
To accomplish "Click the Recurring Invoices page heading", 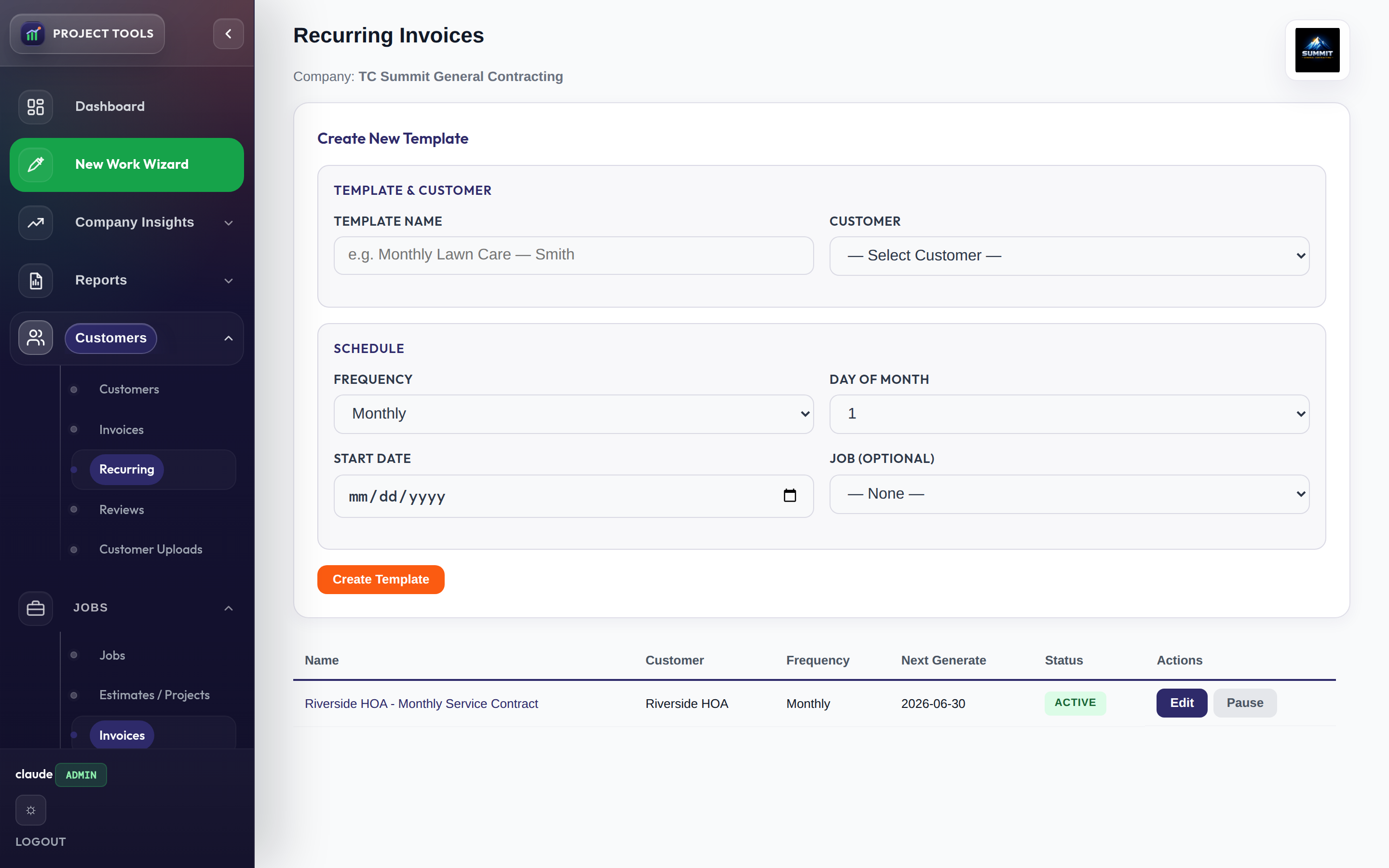I will [389, 36].
